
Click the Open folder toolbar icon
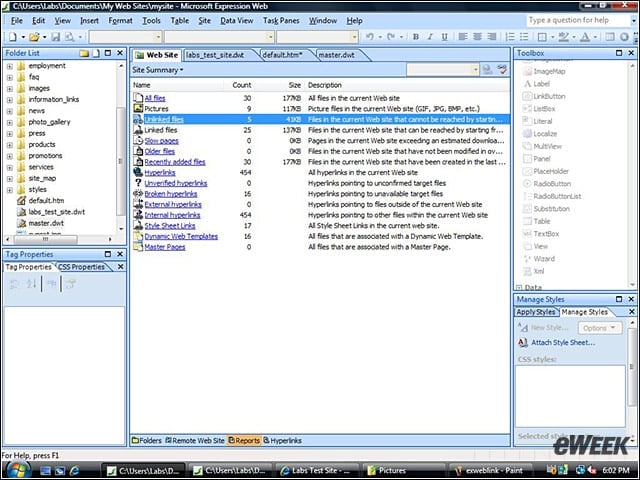[x=34, y=37]
